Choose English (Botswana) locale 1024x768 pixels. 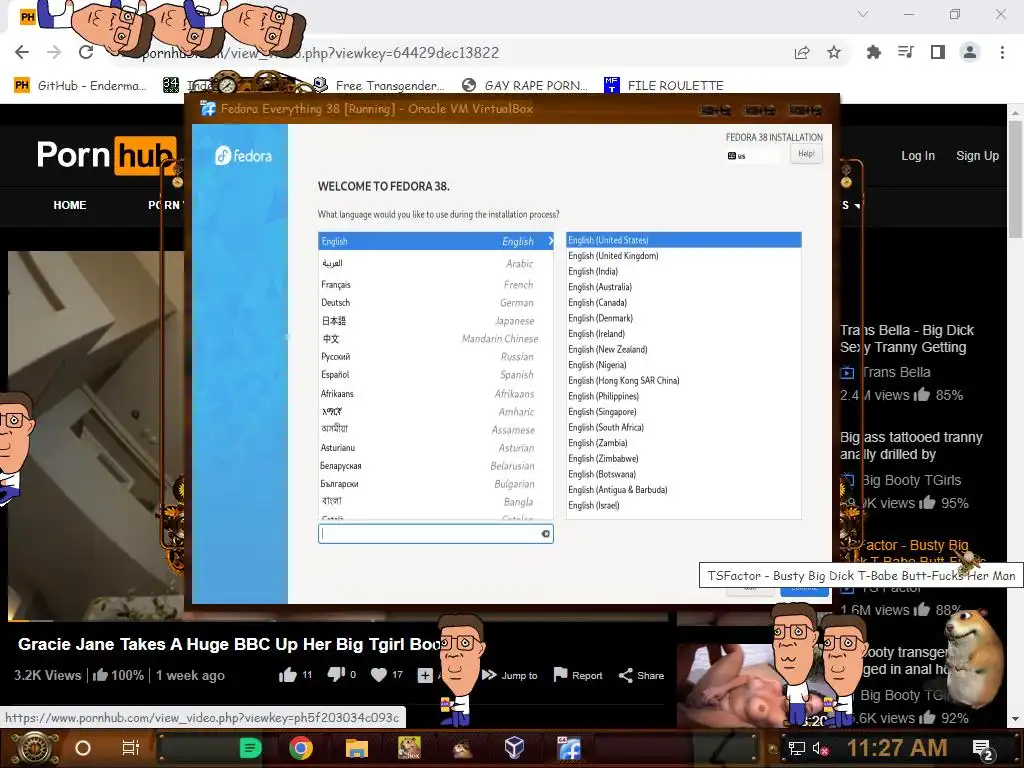click(684, 475)
